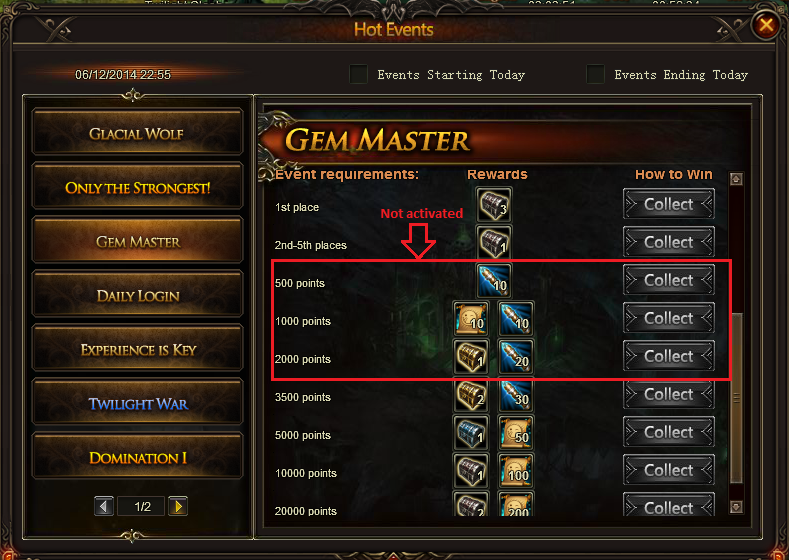Screen dimensions: 789x560
Task: Go to previous event list page arrow
Action: (104, 506)
